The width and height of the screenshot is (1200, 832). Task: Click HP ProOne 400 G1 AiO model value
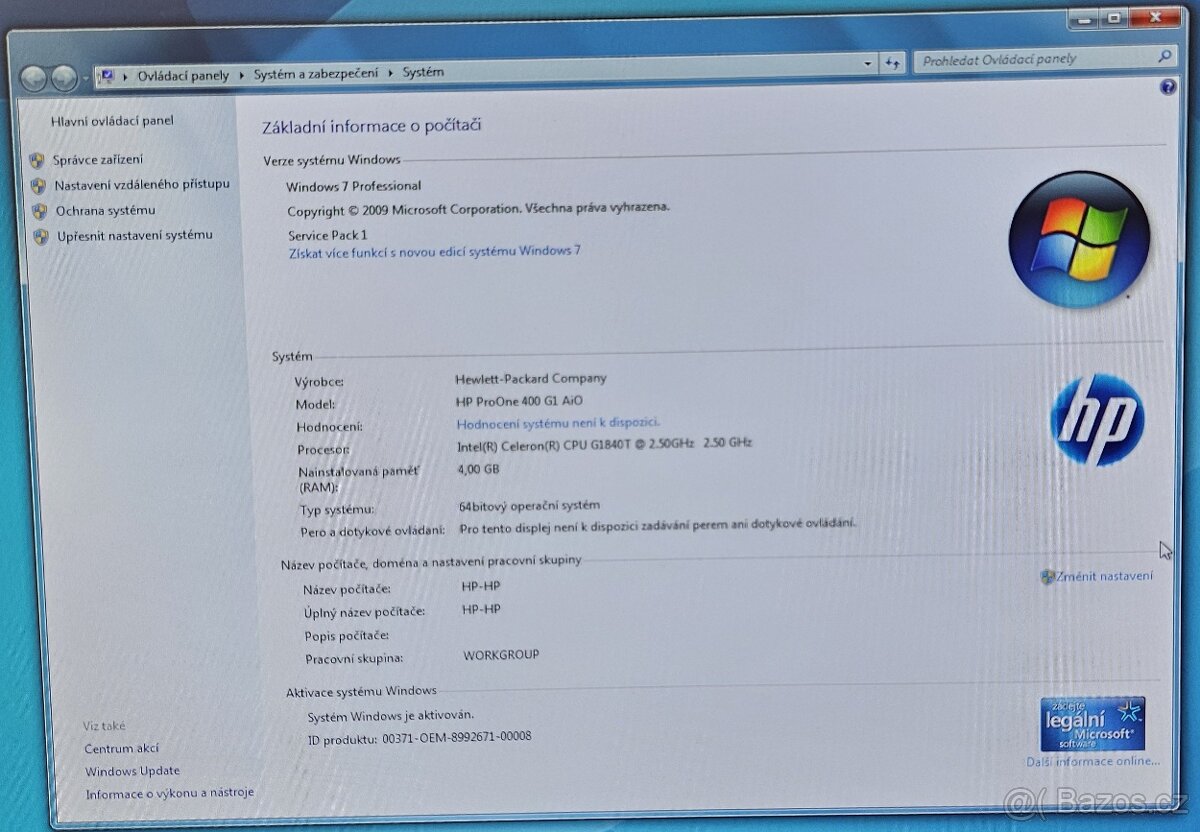pyautogui.click(x=519, y=401)
